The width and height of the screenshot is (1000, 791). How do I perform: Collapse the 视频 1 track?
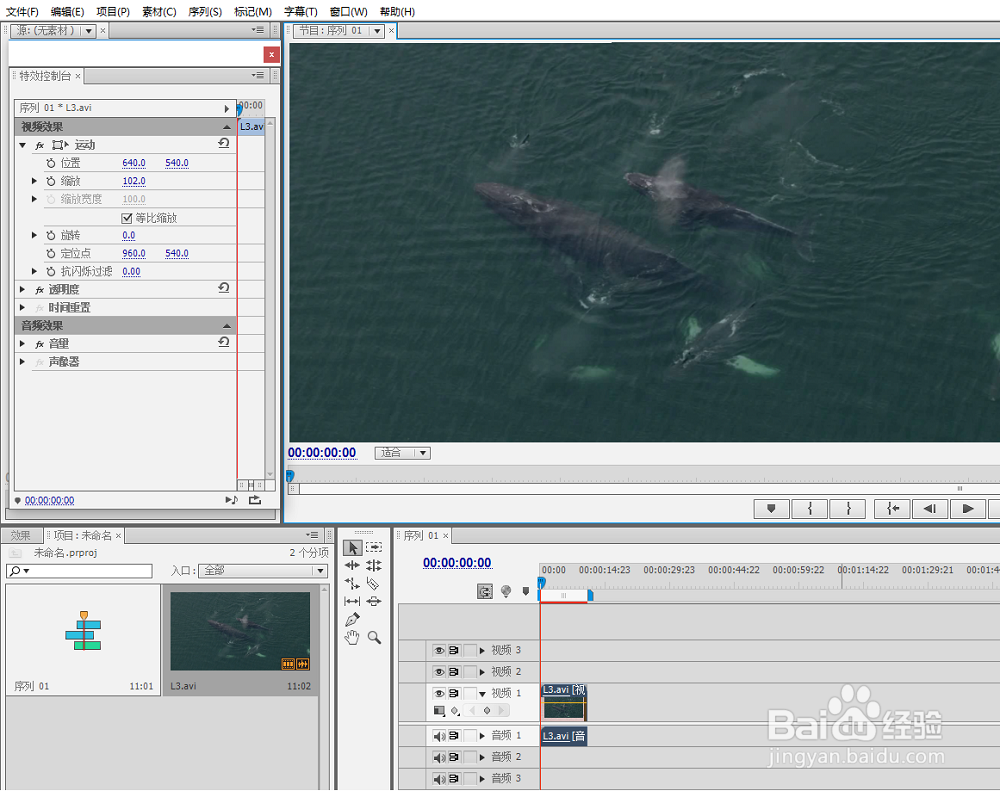pyautogui.click(x=482, y=693)
